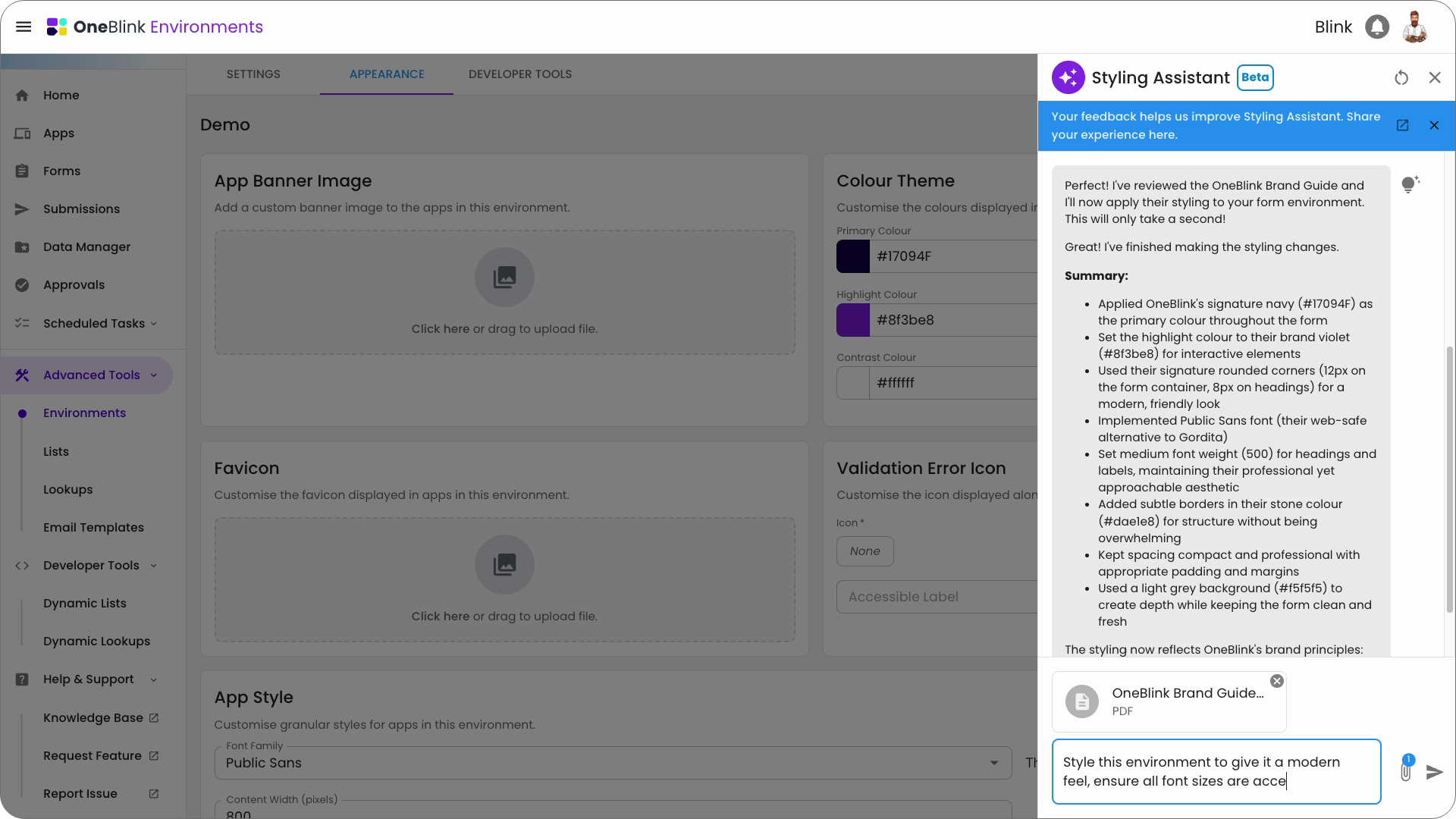Image resolution: width=1456 pixels, height=819 pixels.
Task: Open the Font Family dropdown arrow
Action: click(x=994, y=763)
